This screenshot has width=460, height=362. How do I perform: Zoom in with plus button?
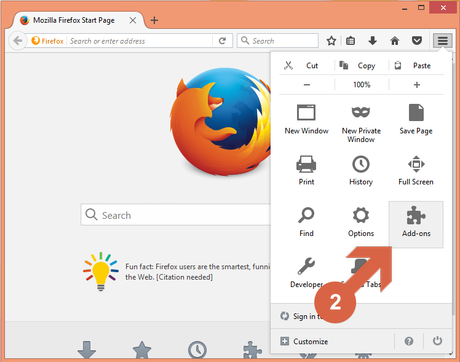coord(417,85)
